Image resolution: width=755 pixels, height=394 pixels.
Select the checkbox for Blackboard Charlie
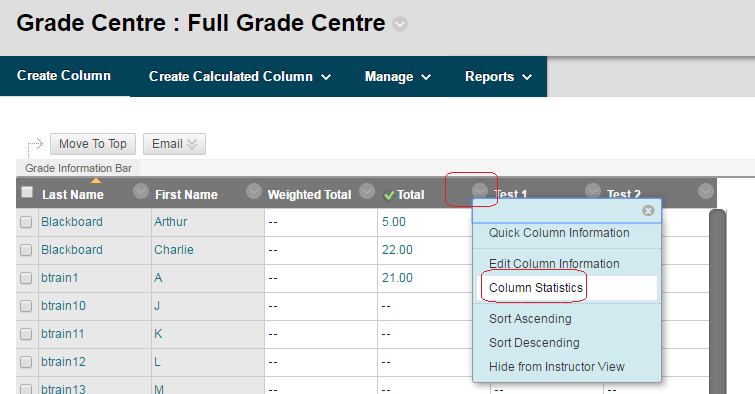tap(26, 250)
